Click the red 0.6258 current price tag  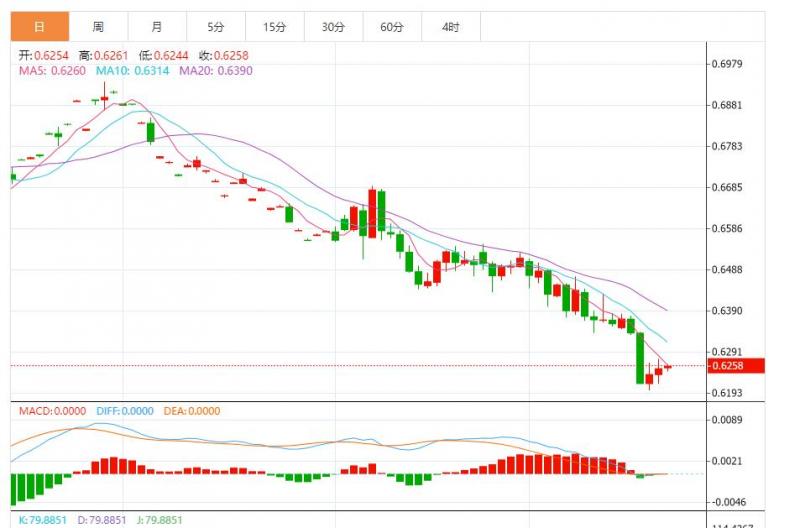736,366
